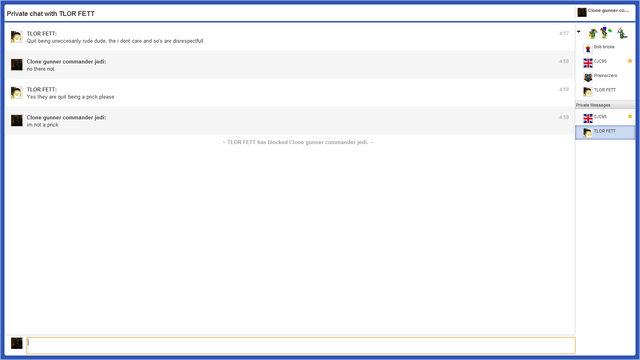The height and width of the screenshot is (360, 640).
Task: Select user Prisnorzero in the user list
Action: click(605, 76)
